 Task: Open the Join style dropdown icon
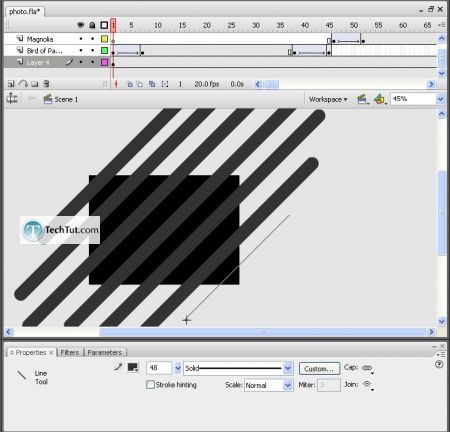[x=368, y=385]
